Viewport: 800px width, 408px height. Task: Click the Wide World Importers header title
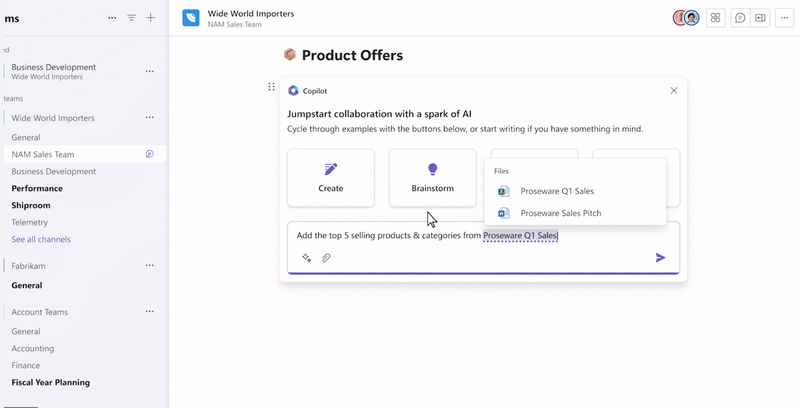pos(251,14)
